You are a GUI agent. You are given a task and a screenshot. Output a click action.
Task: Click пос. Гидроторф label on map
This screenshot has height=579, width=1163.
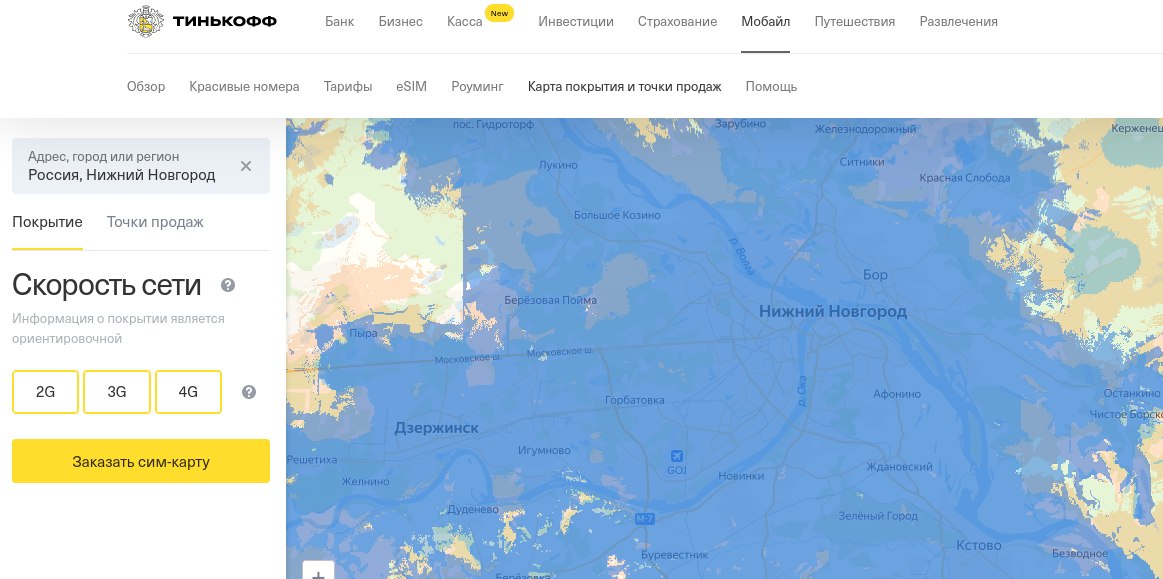click(x=493, y=125)
